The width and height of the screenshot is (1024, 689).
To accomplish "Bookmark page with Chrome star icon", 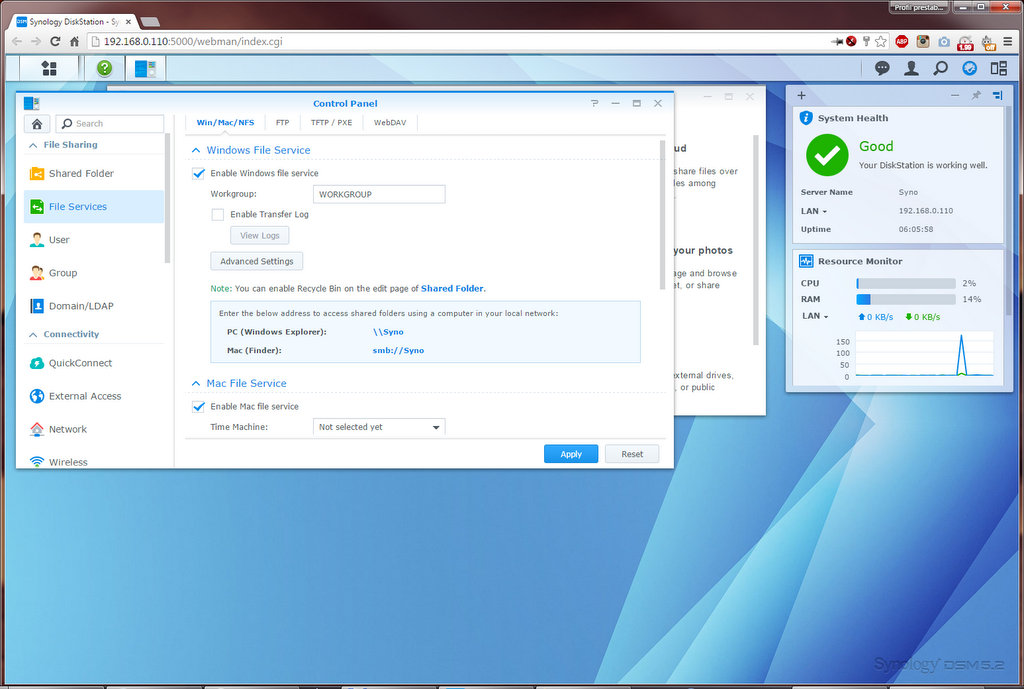I will click(881, 41).
